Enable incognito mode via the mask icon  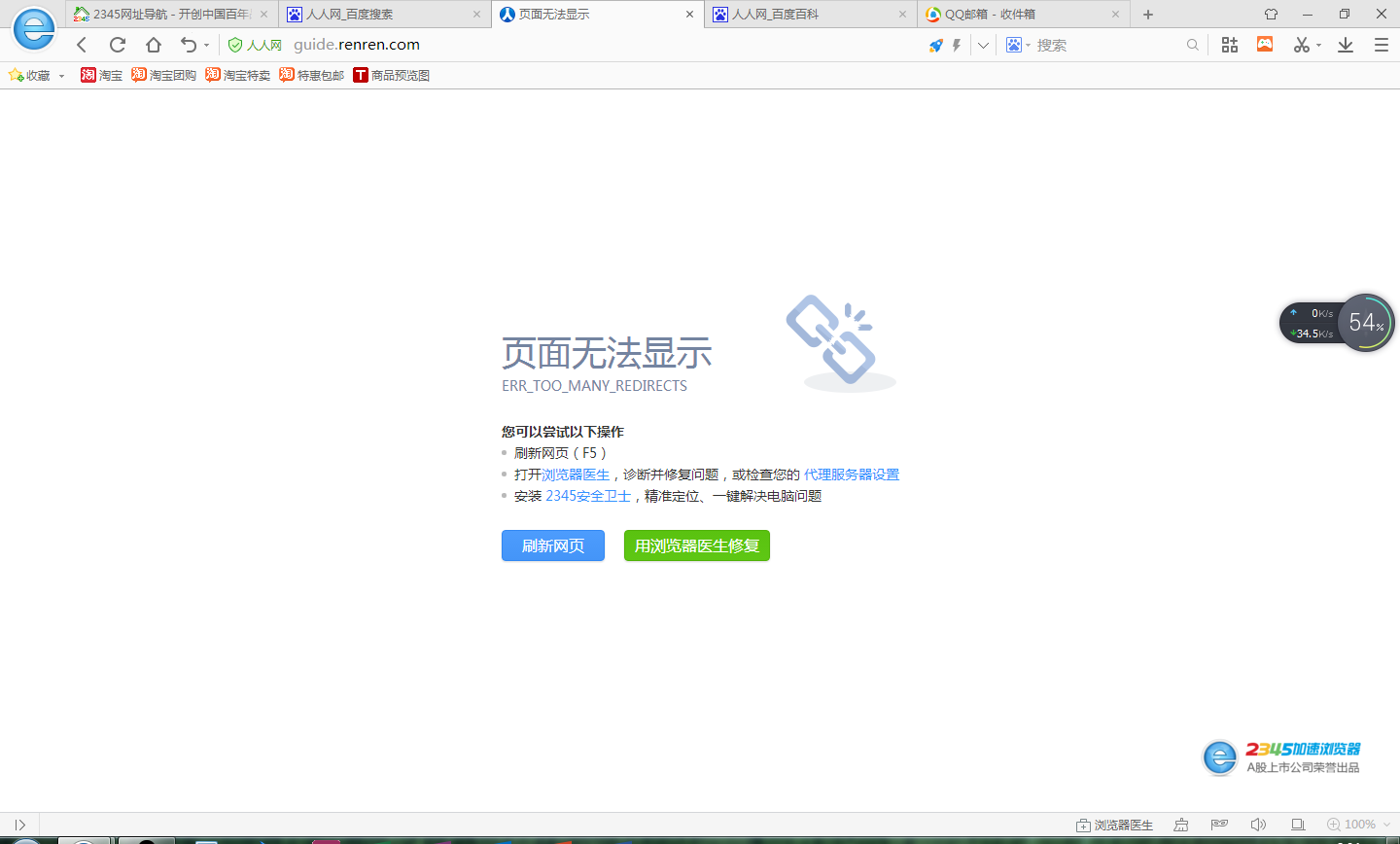pyautogui.click(x=1218, y=824)
